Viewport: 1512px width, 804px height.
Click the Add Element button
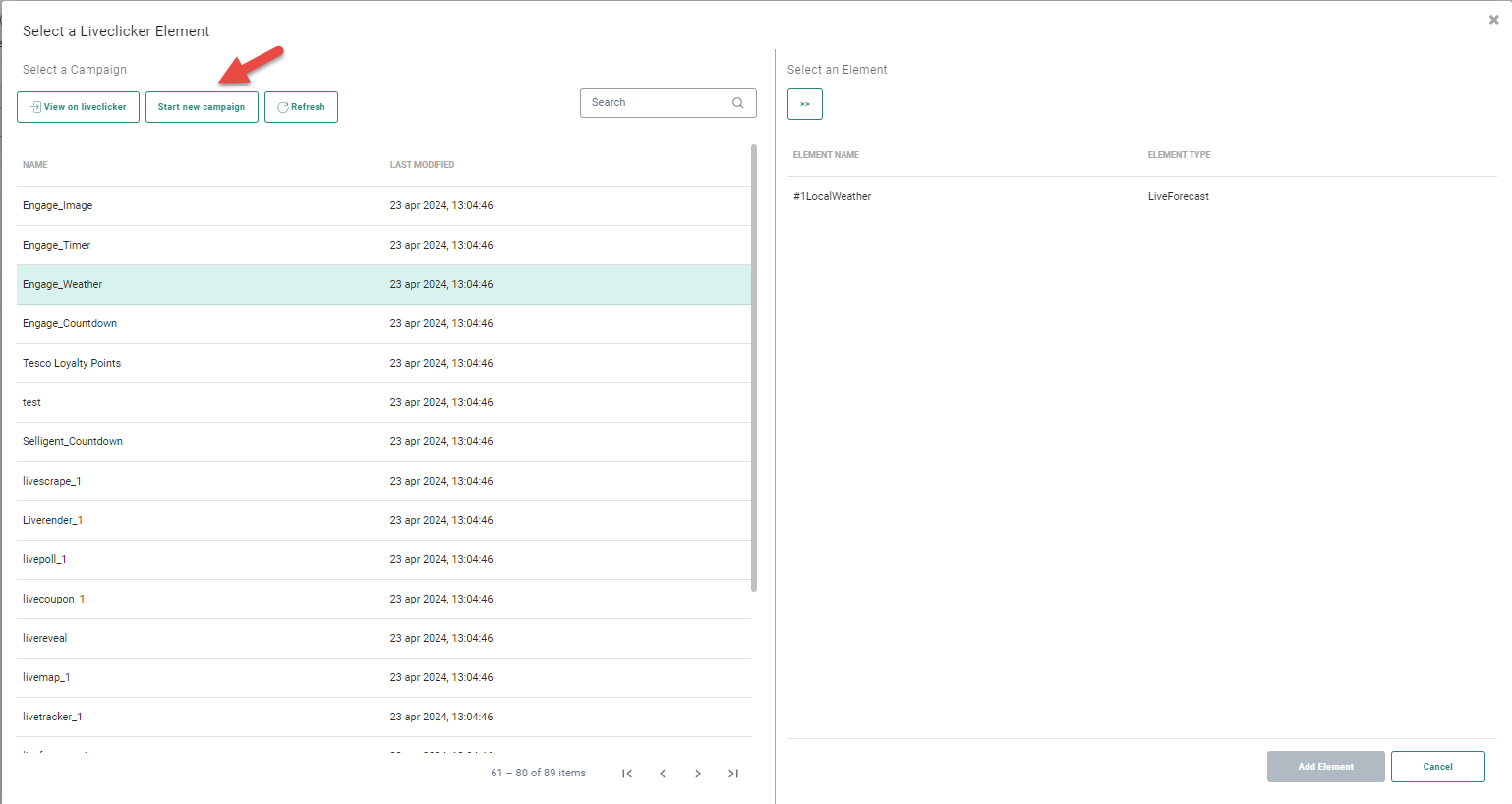tap(1325, 767)
